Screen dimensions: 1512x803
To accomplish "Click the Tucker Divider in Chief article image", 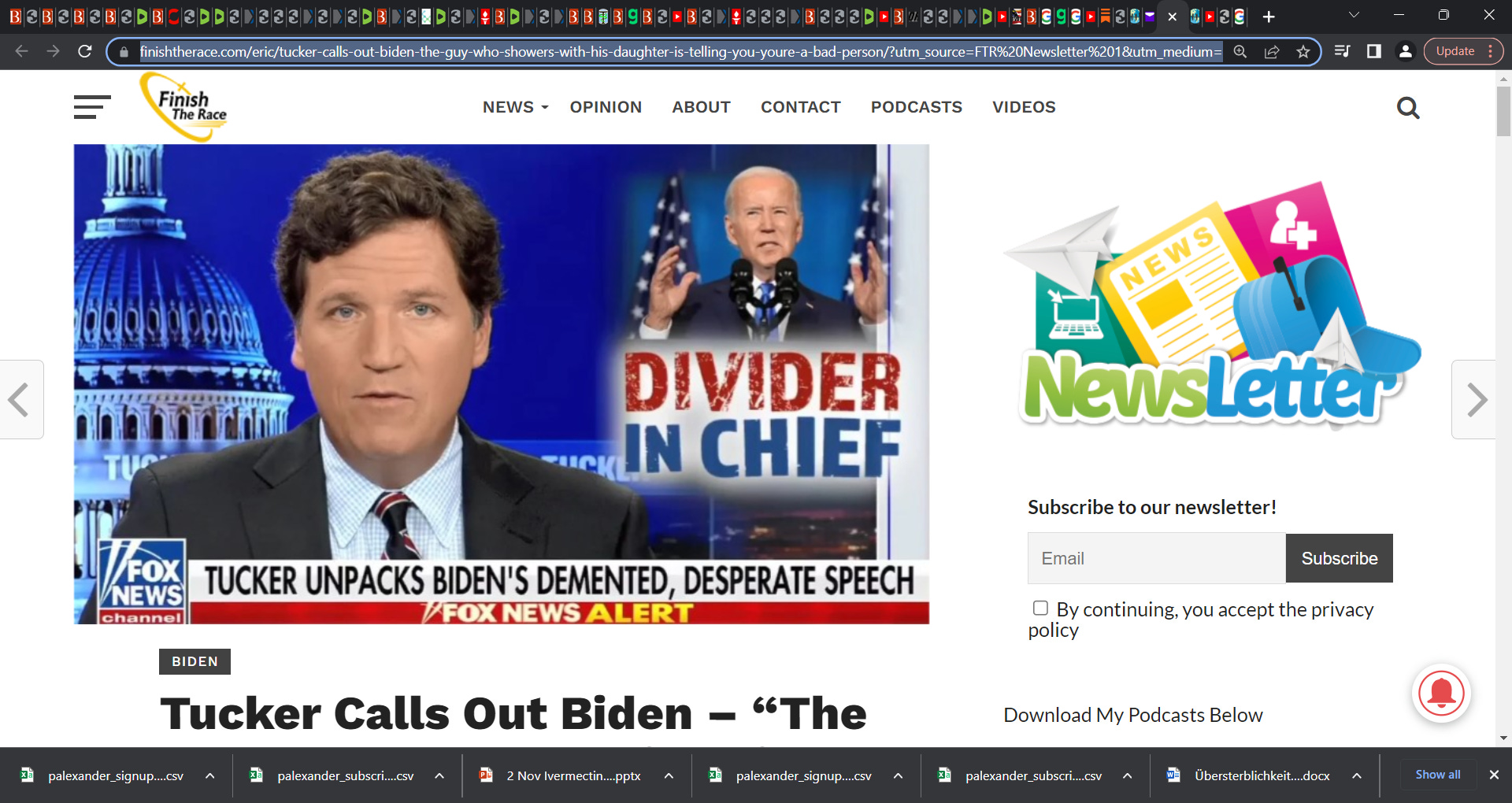I will pos(502,384).
